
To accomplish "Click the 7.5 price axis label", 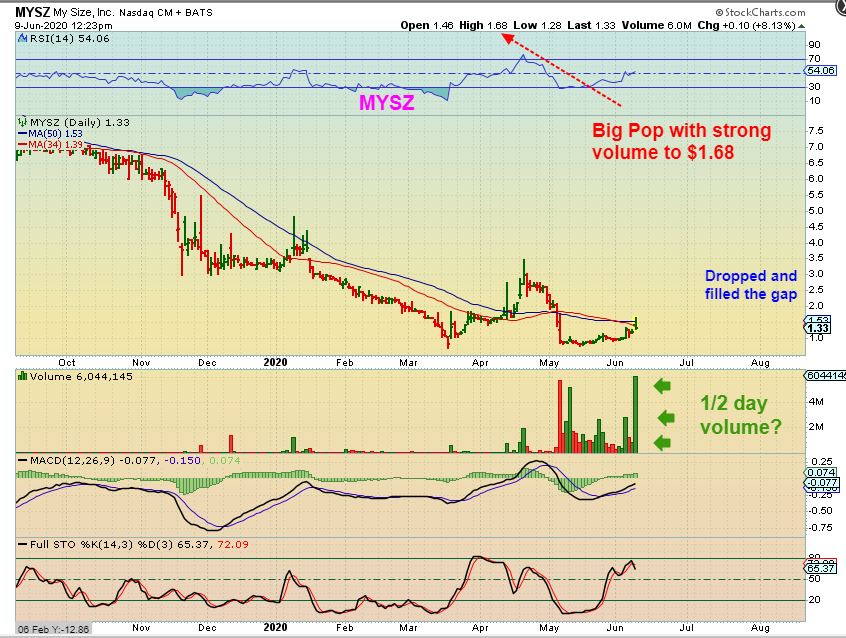I will [x=816, y=131].
